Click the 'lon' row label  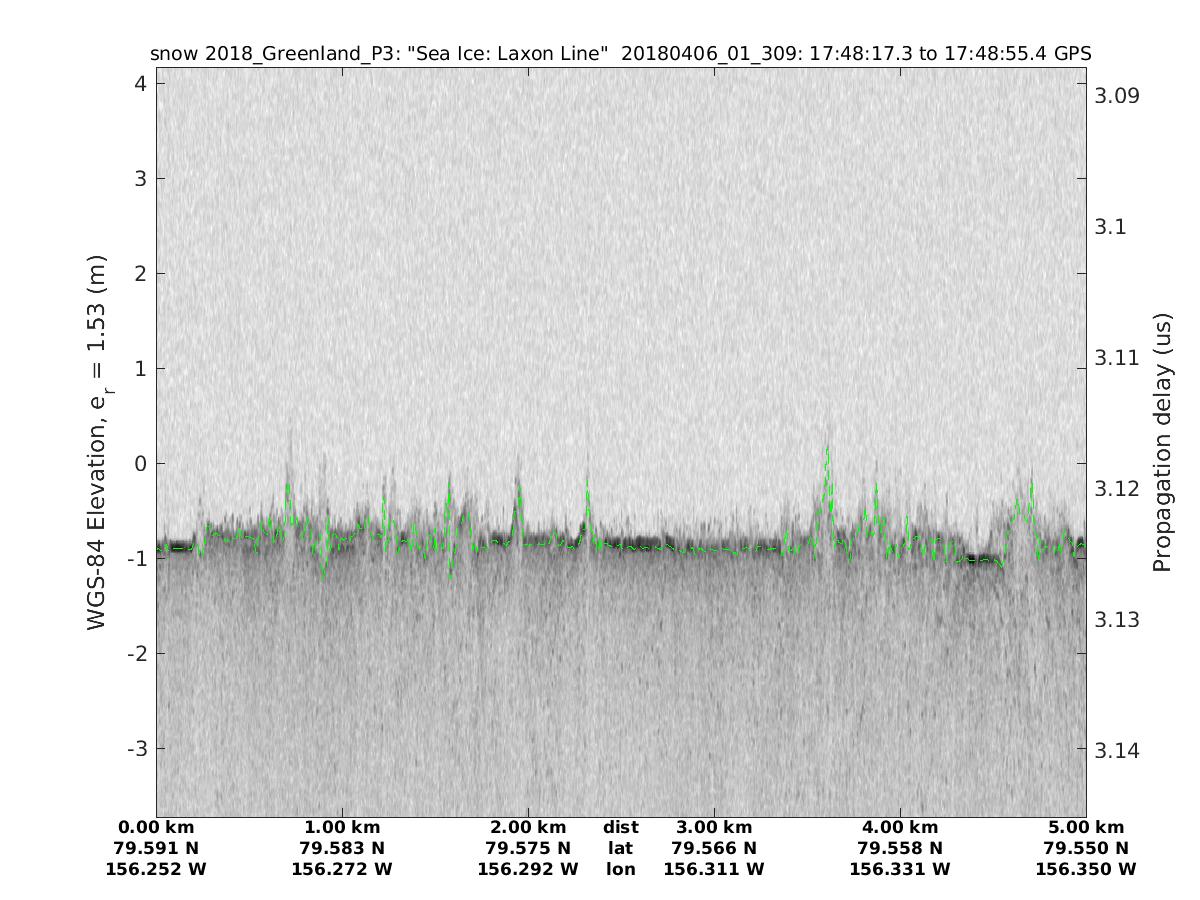point(621,870)
